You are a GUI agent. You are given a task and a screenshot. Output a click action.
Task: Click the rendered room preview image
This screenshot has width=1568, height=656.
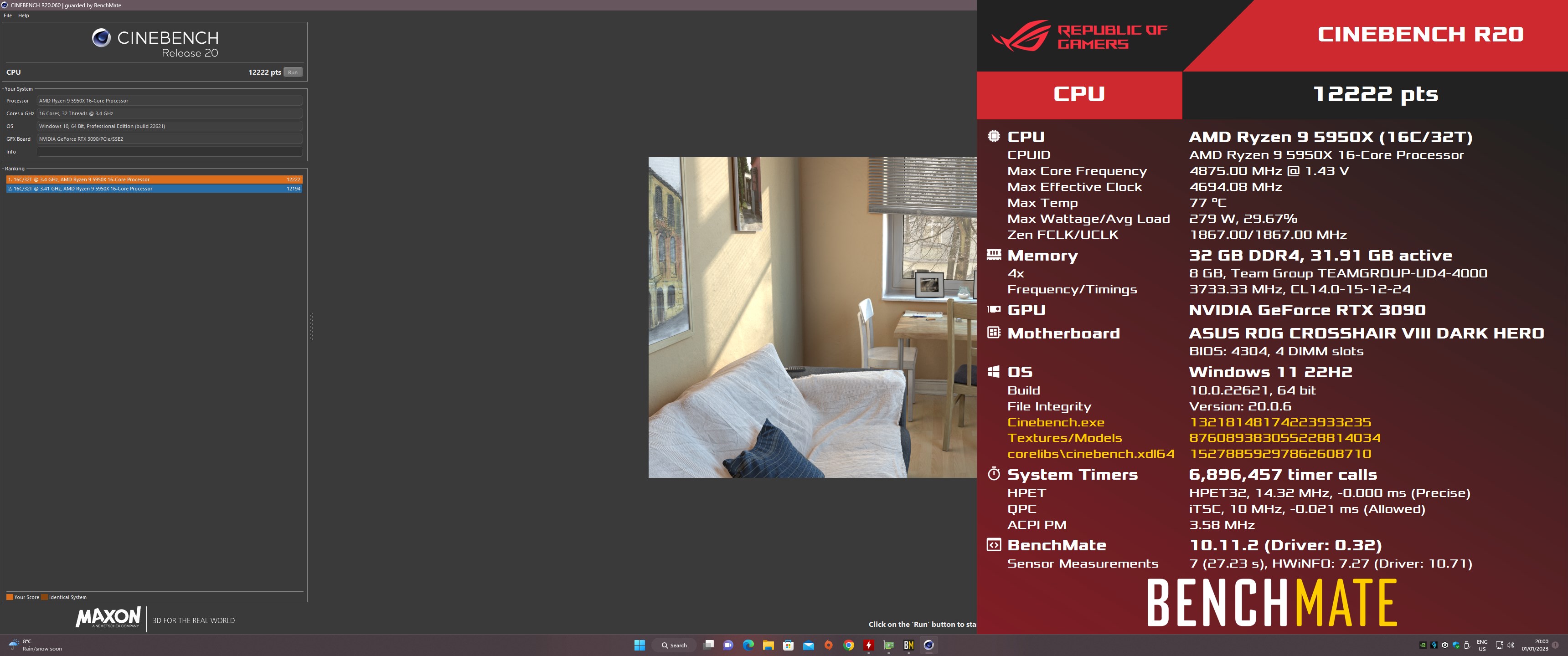(813, 318)
